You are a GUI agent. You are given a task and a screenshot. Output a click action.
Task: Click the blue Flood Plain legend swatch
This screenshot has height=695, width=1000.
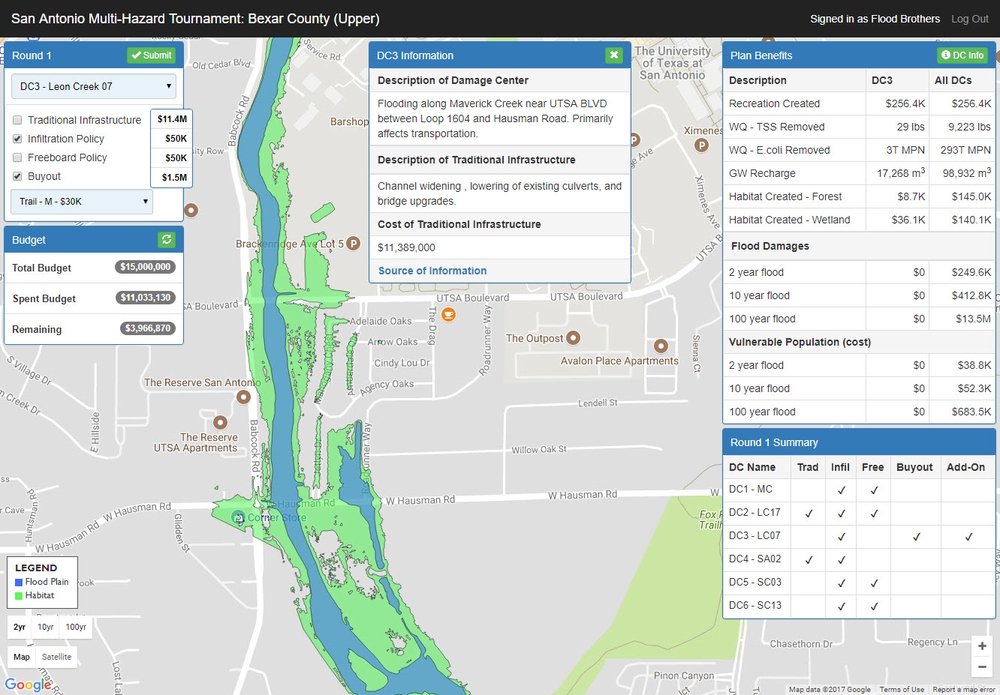click(19, 582)
